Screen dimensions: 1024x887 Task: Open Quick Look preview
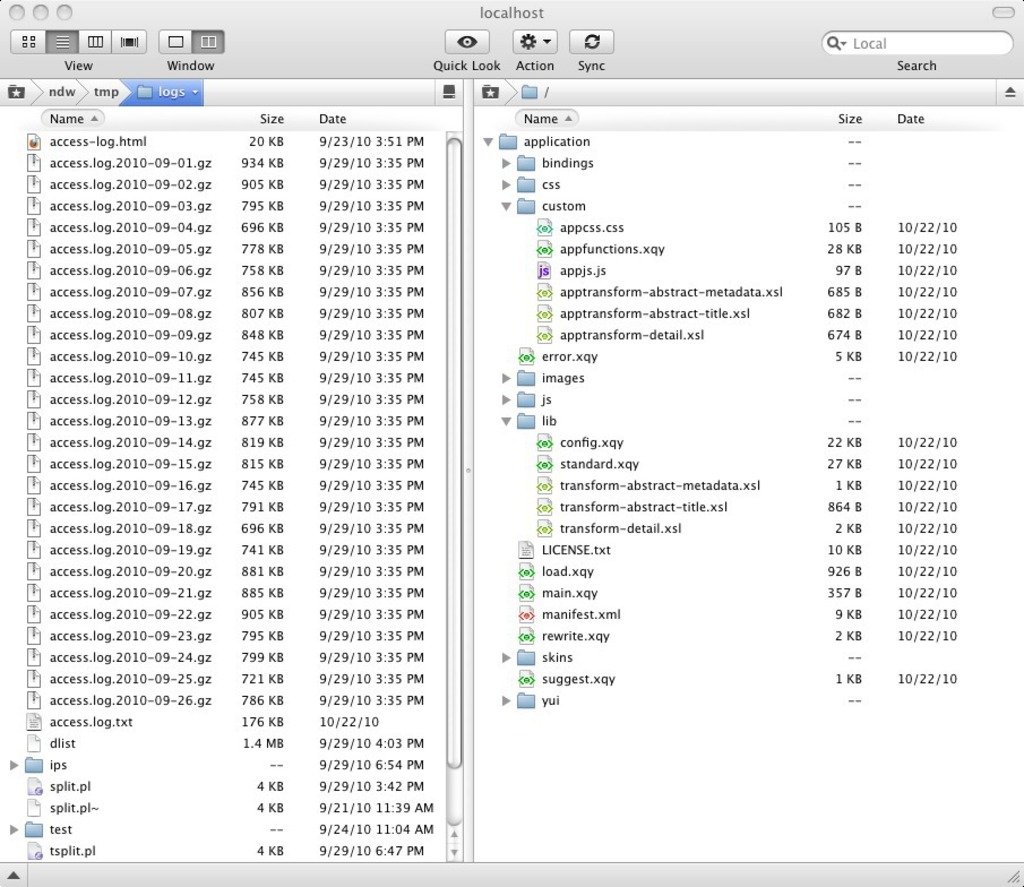[x=467, y=42]
